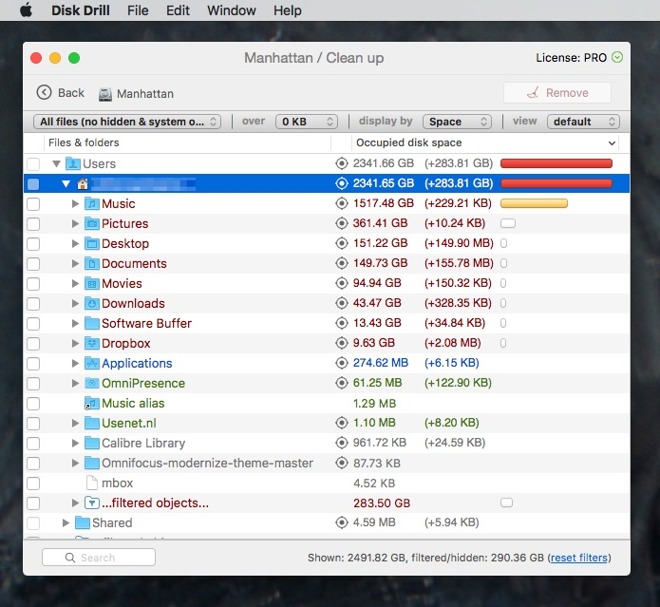The width and height of the screenshot is (660, 607).
Task: Mark the mbox file checkbox
Action: pos(33,483)
